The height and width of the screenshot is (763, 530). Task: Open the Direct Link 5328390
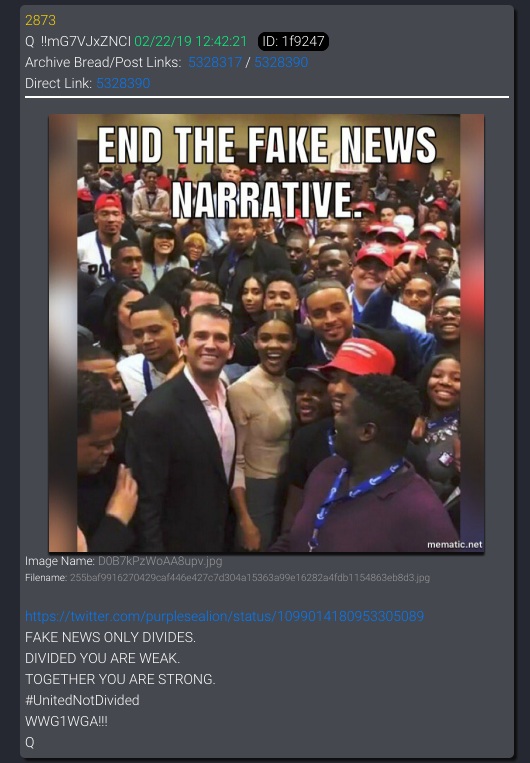point(123,83)
